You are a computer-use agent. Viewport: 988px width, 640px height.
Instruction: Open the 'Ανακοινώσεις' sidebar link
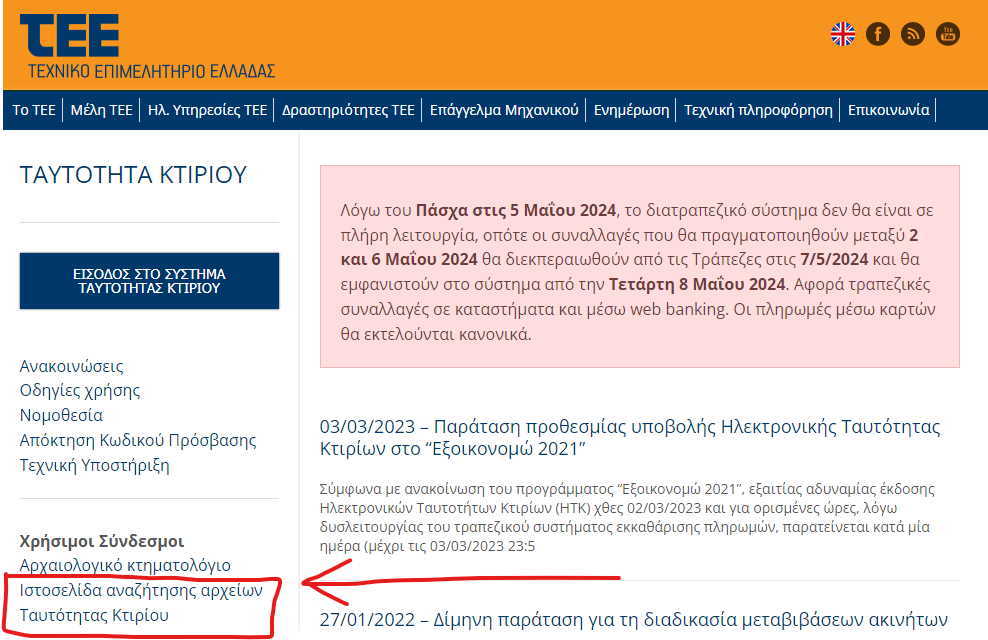72,366
